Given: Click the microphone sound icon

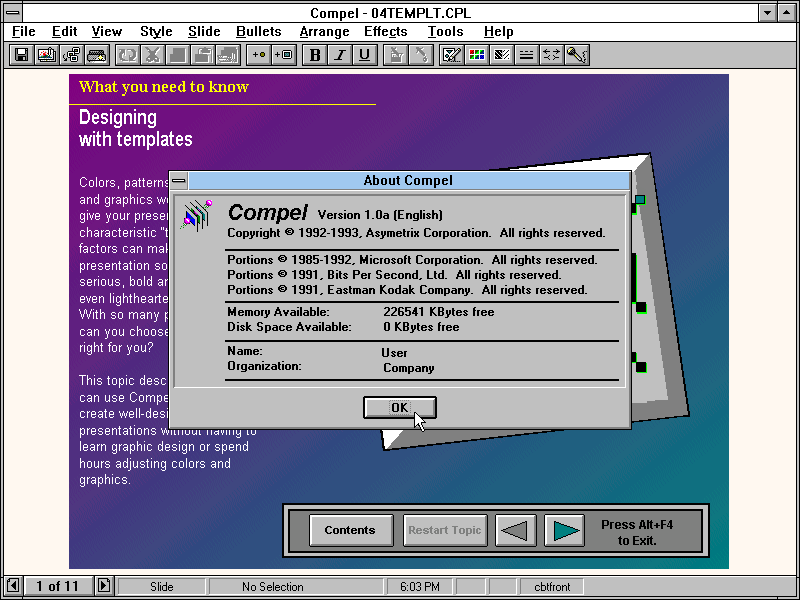Looking at the screenshot, I should (577, 55).
